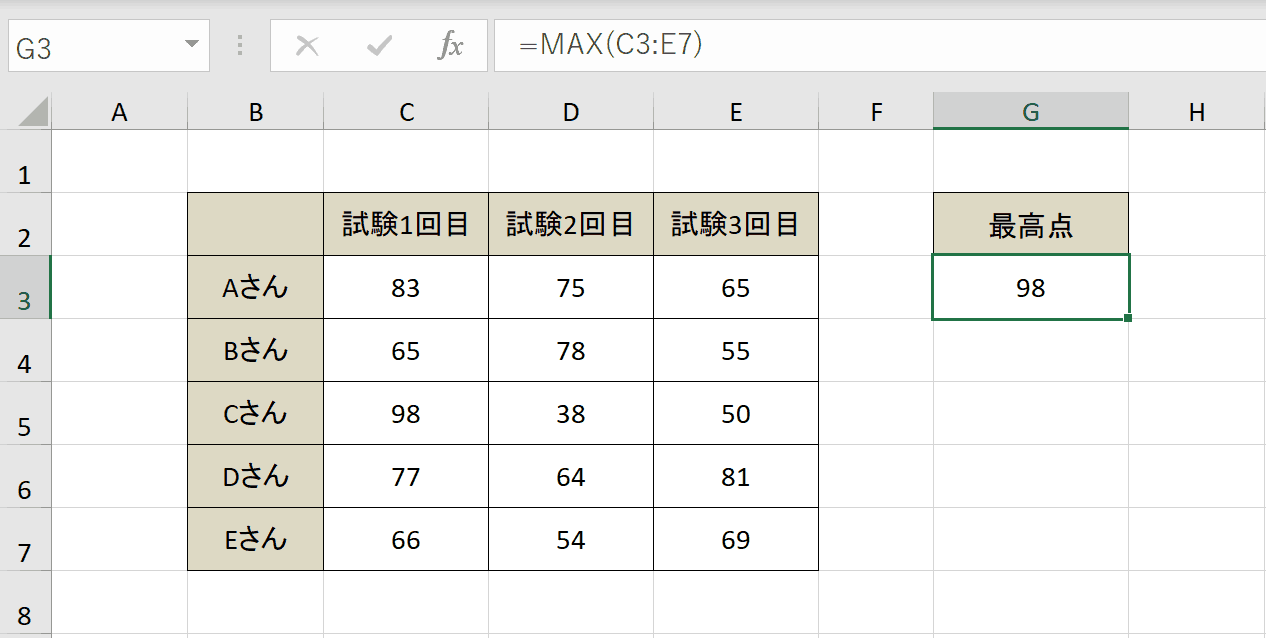Select row 8 header
1266x638 pixels.
[x=25, y=614]
